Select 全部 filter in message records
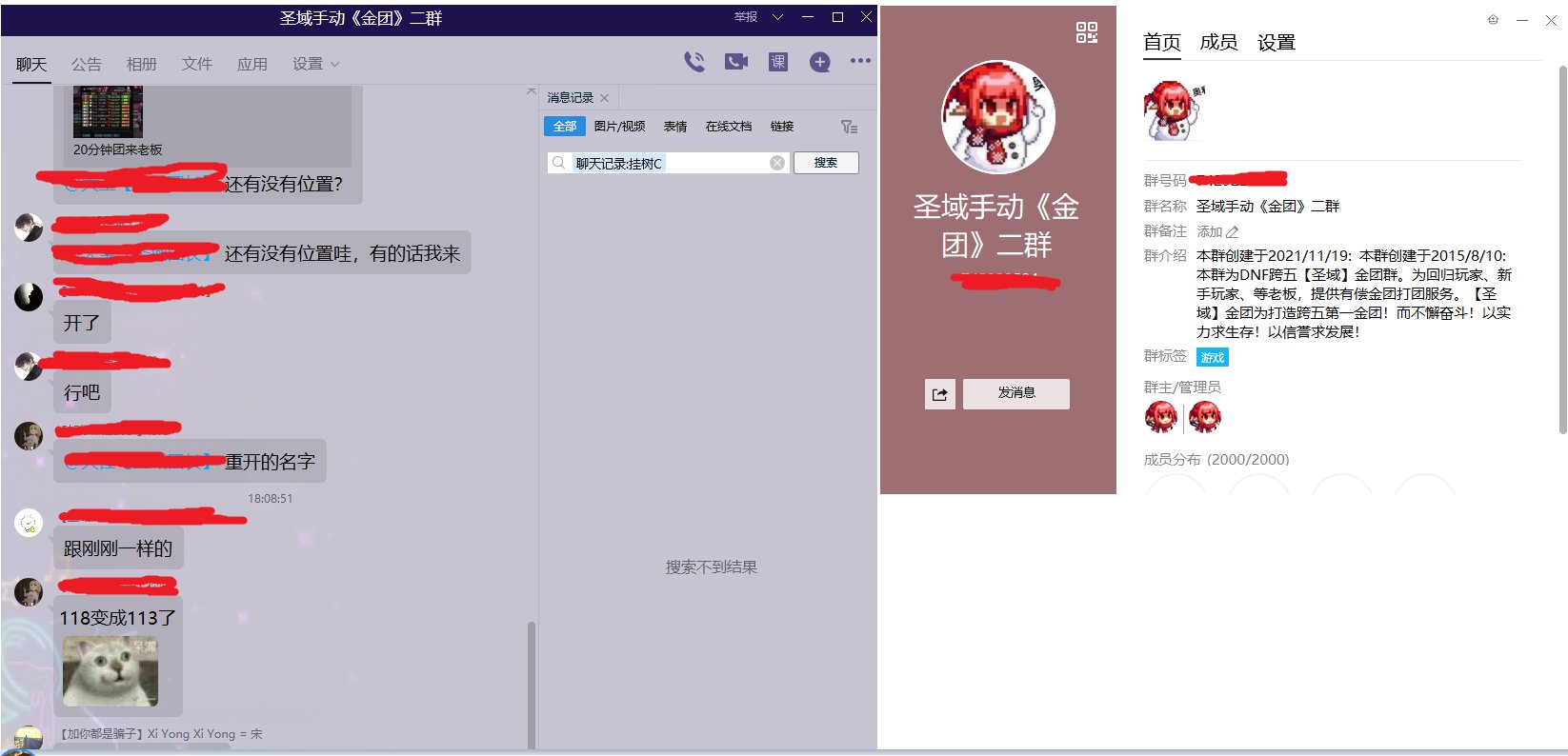 tap(564, 127)
